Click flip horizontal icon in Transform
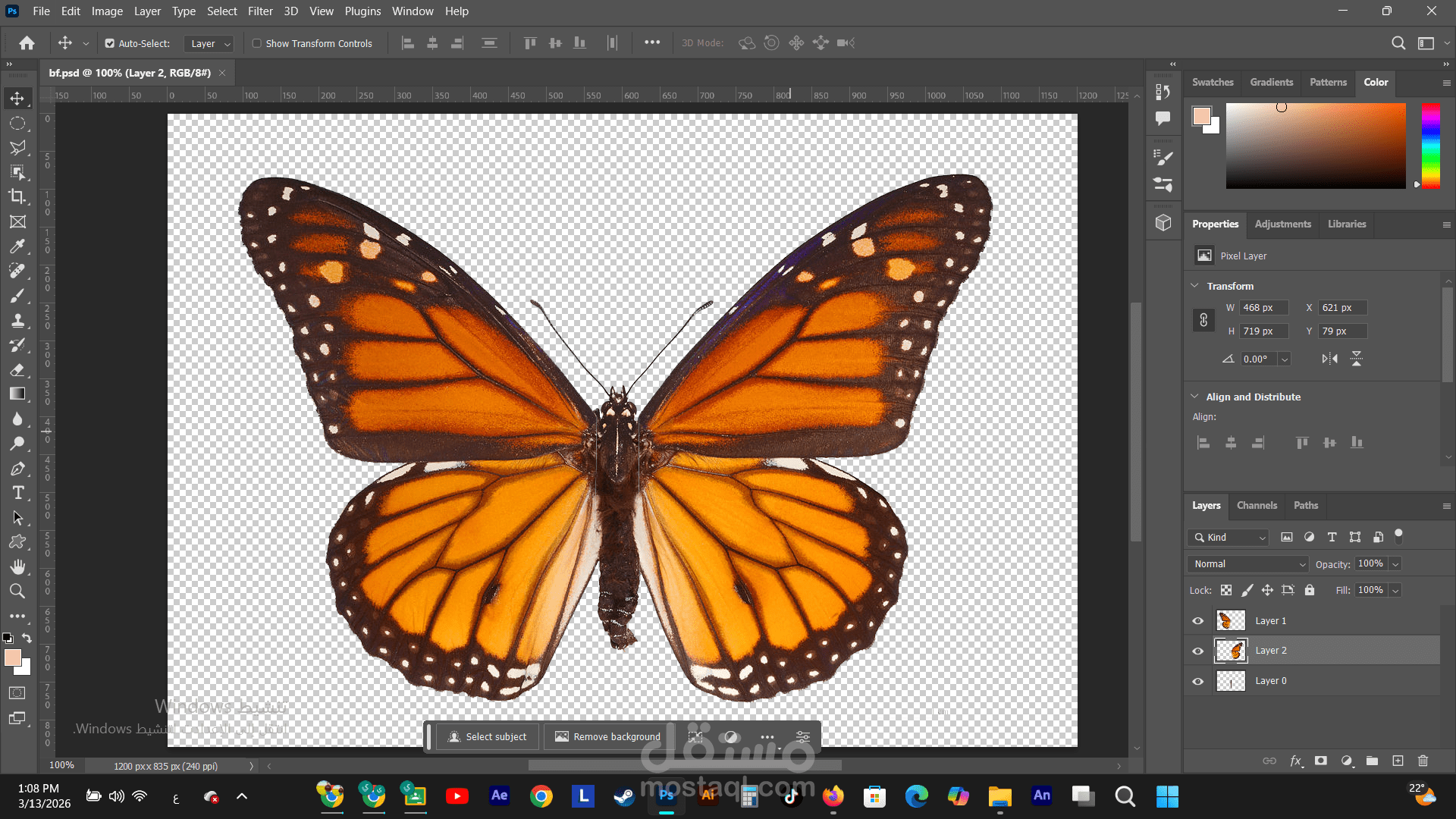The width and height of the screenshot is (1456, 819). [x=1329, y=359]
